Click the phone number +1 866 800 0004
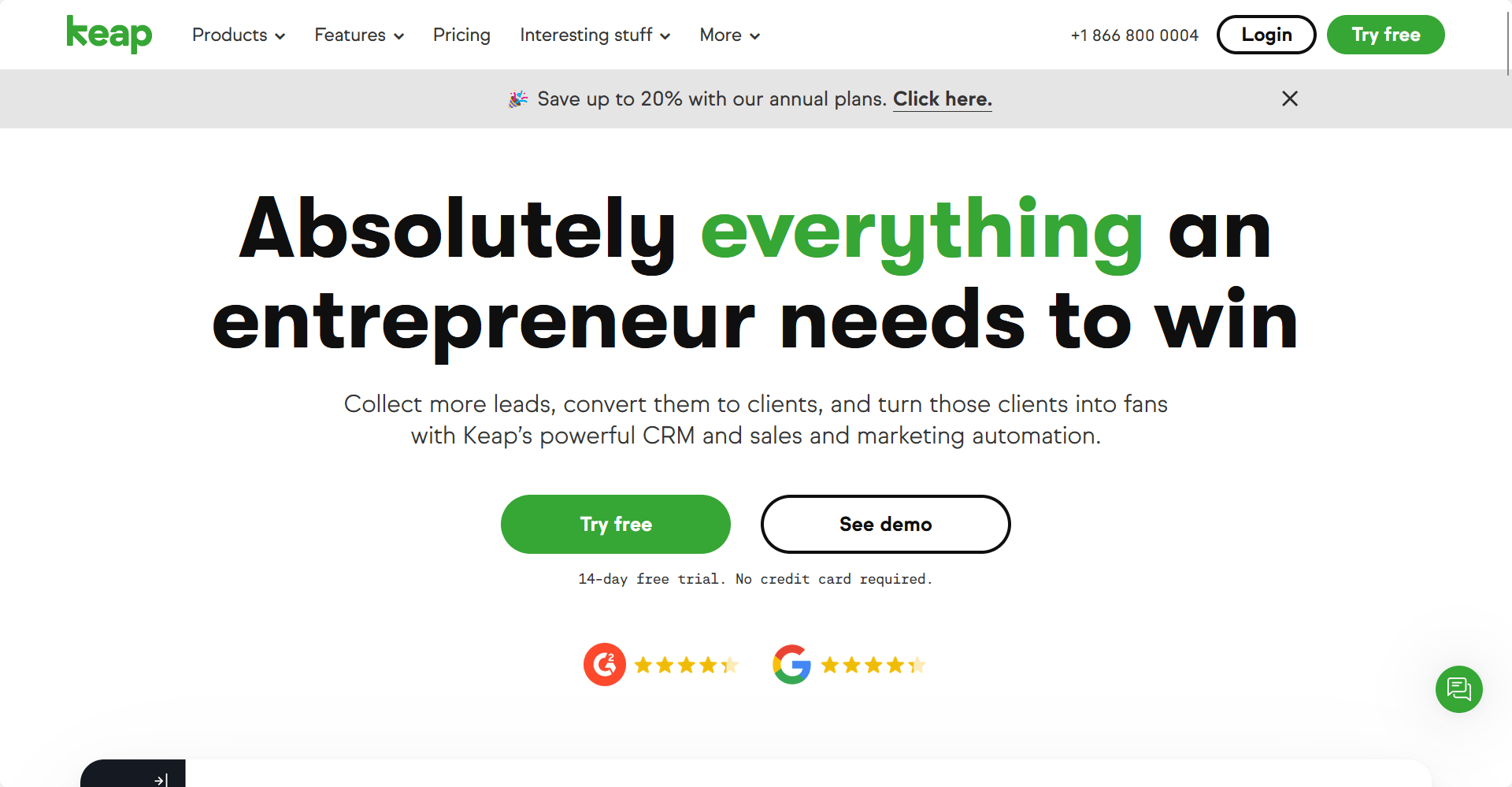This screenshot has width=1512, height=787. [x=1134, y=35]
